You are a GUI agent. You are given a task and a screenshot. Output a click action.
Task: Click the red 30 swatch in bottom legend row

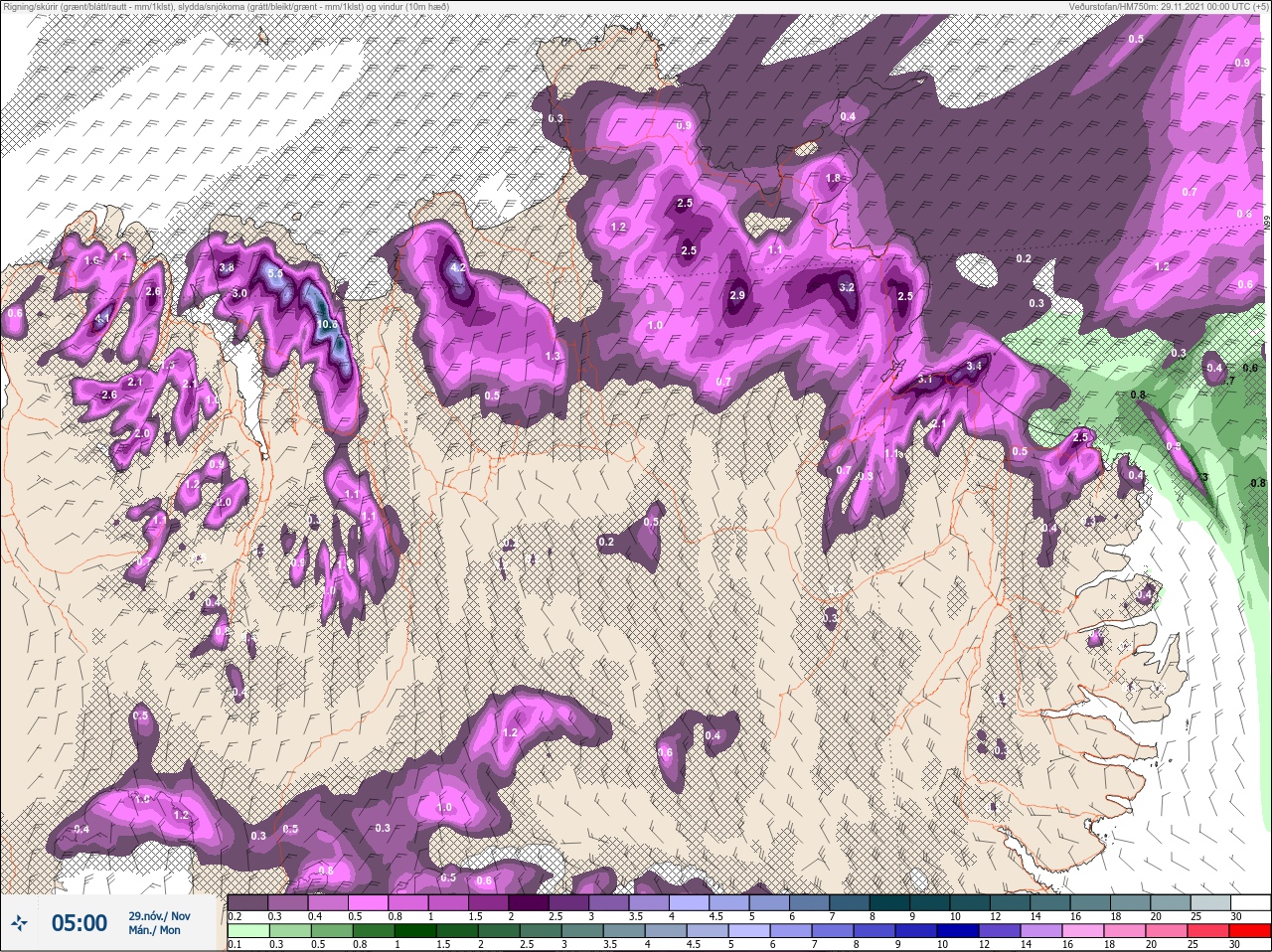click(x=1249, y=932)
